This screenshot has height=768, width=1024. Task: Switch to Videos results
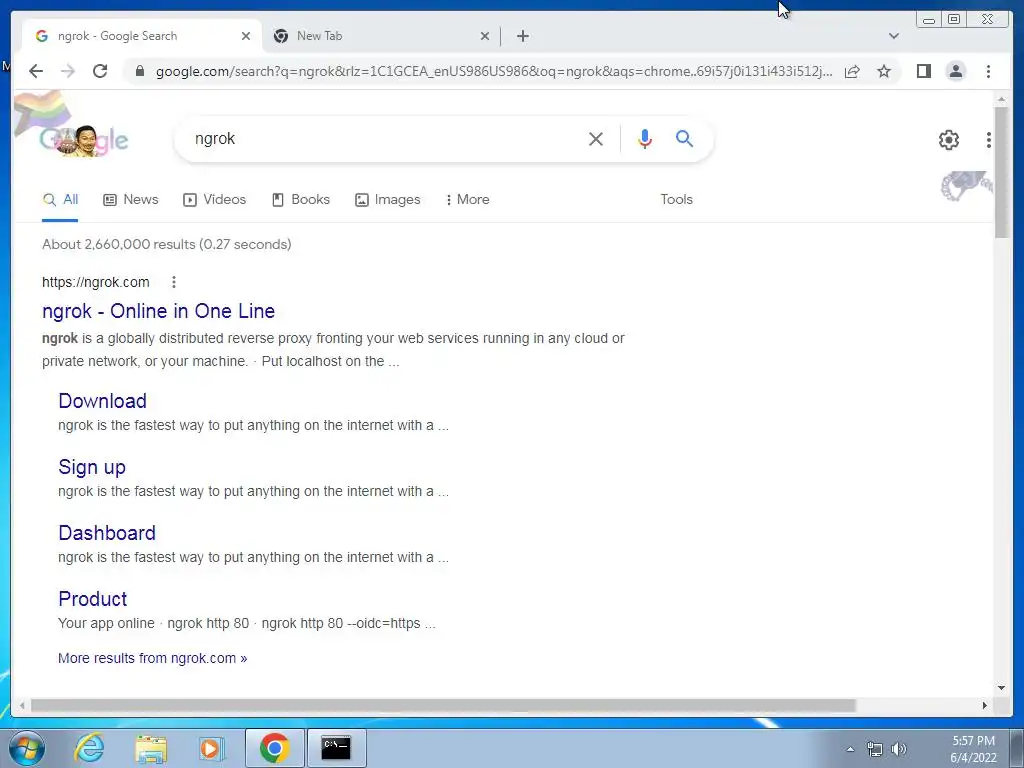(214, 200)
